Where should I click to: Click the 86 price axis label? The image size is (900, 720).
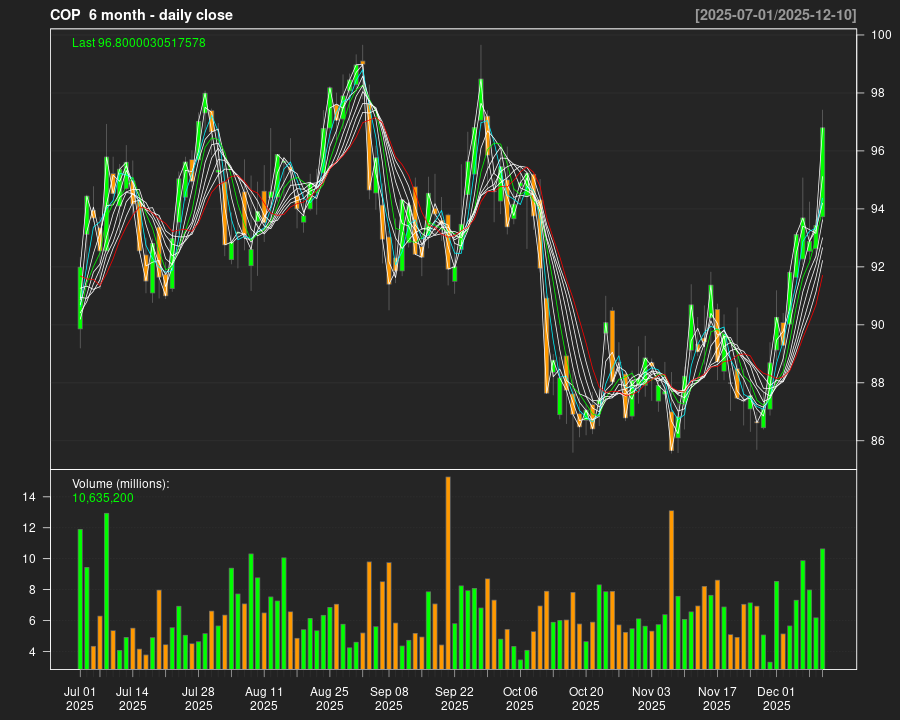pos(876,441)
